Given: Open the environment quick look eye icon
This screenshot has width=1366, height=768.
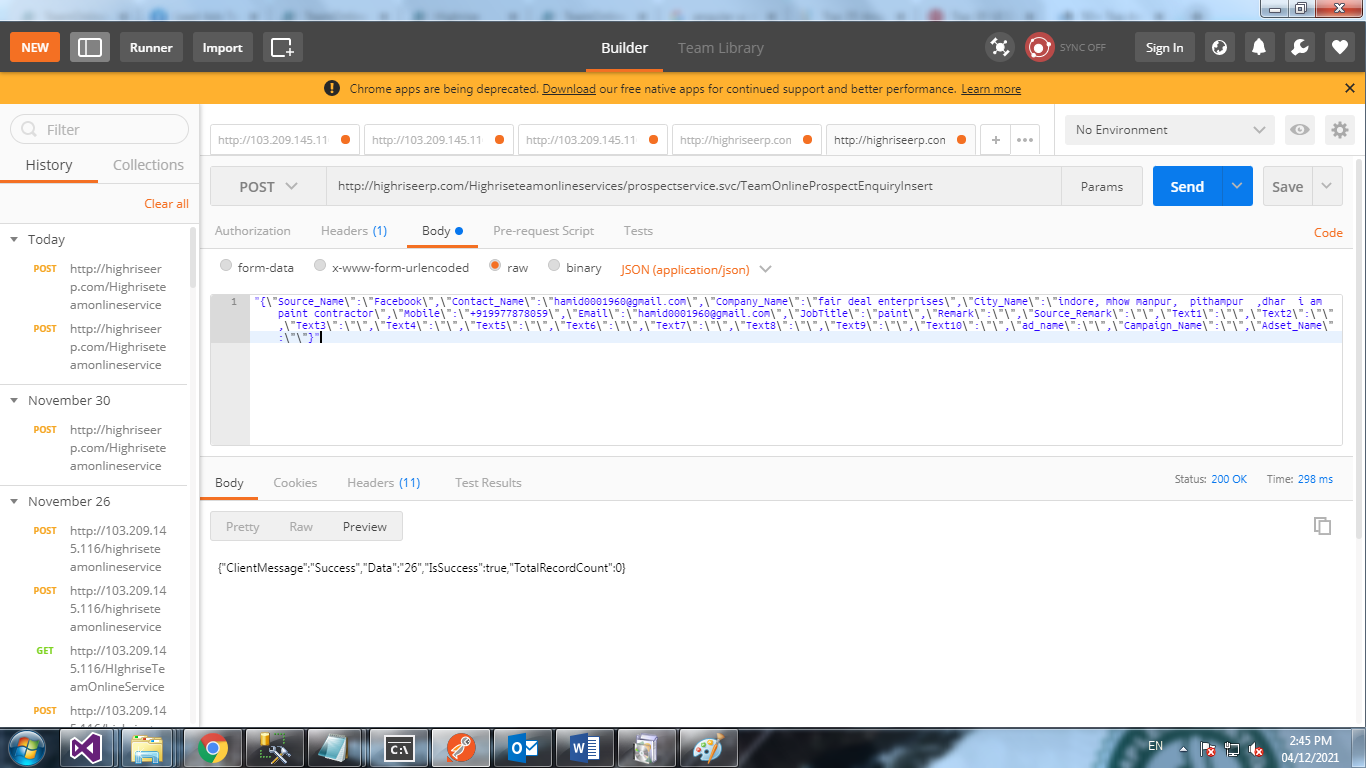Looking at the screenshot, I should click(1299, 130).
